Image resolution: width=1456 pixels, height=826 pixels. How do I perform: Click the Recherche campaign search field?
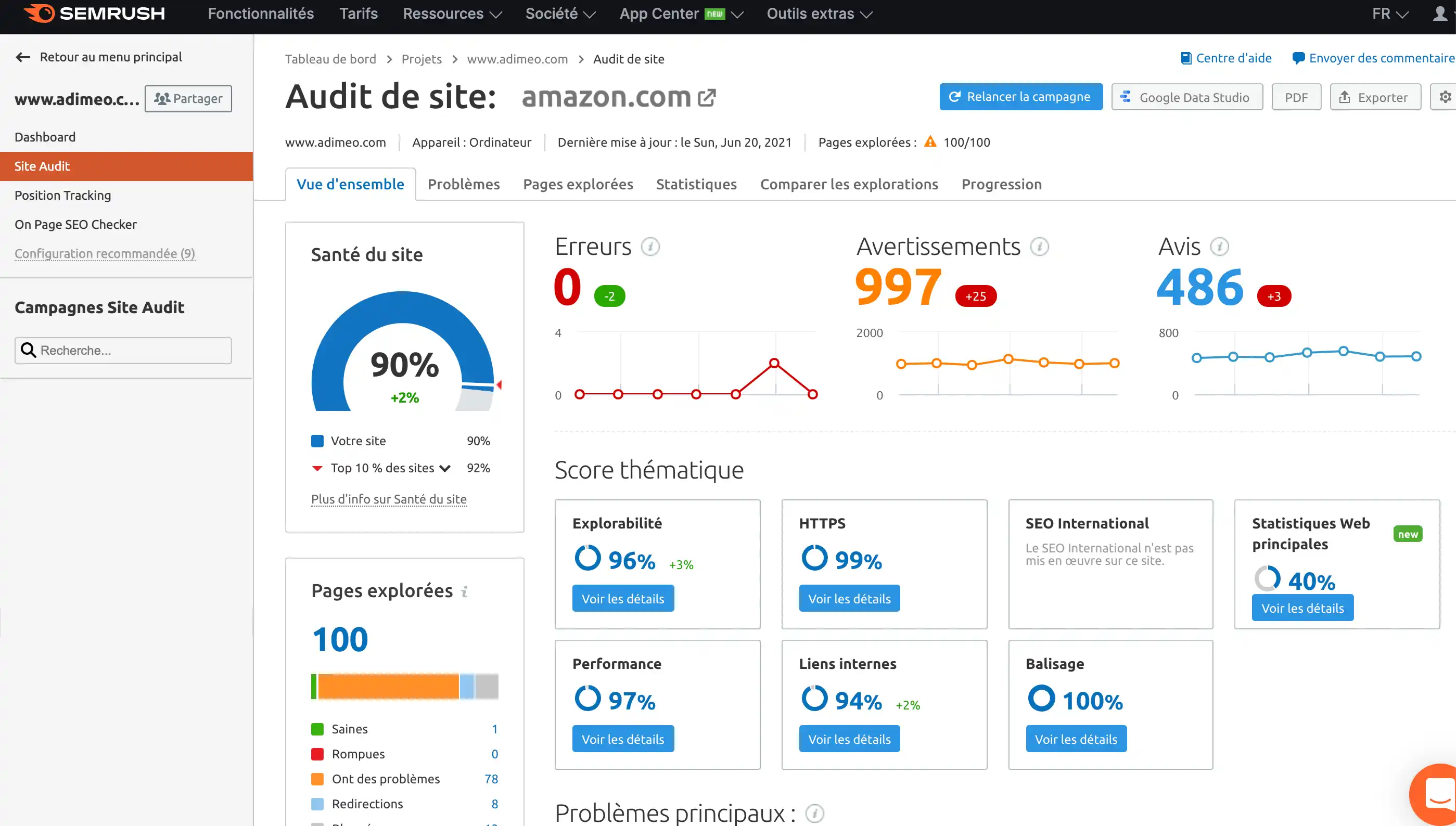(x=123, y=351)
